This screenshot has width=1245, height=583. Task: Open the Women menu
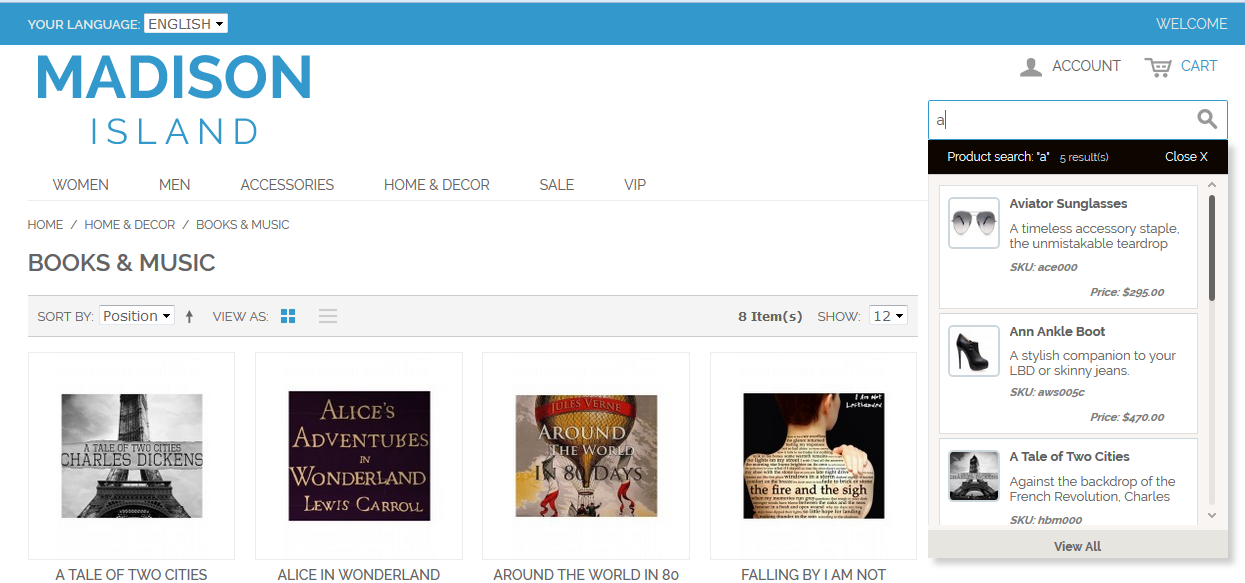coord(81,185)
